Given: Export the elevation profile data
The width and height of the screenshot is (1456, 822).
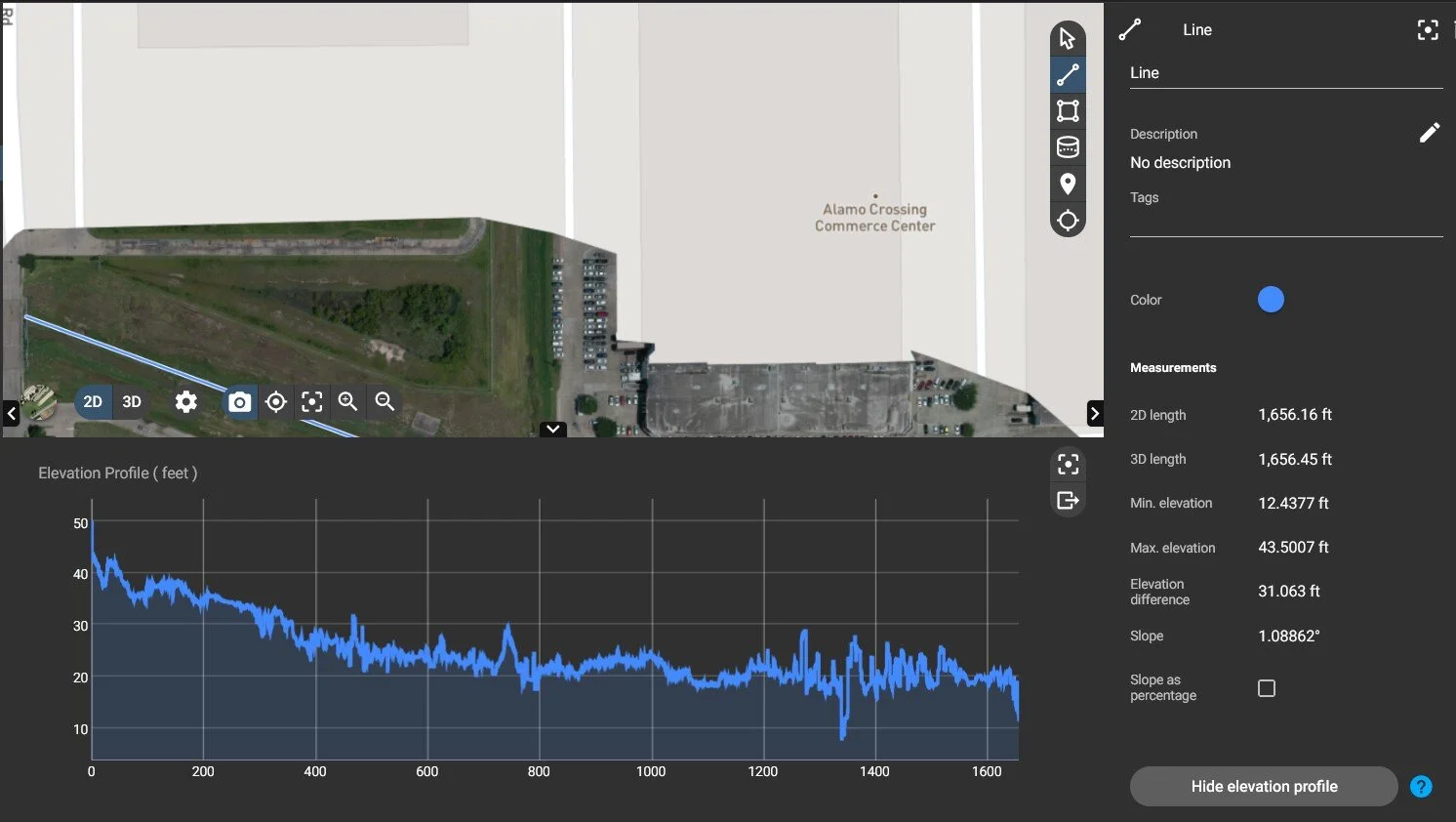Looking at the screenshot, I should (x=1068, y=499).
